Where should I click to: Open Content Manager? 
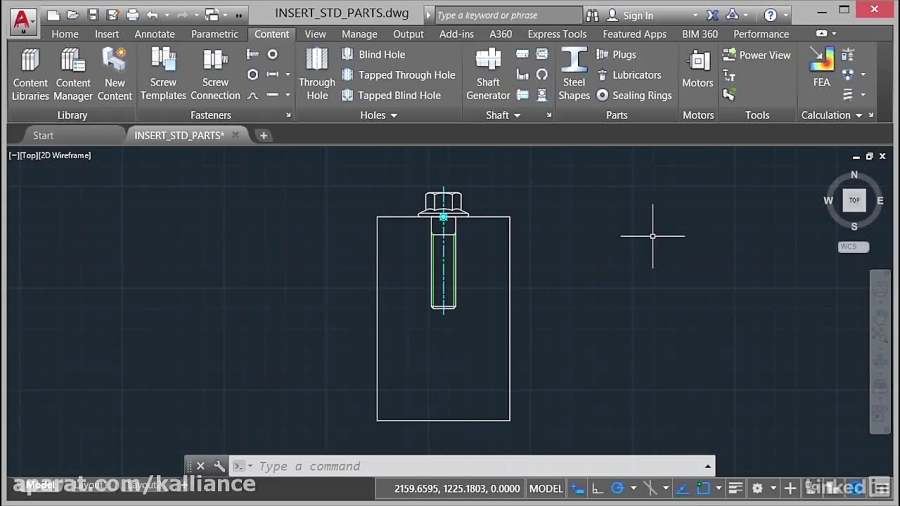click(x=72, y=75)
